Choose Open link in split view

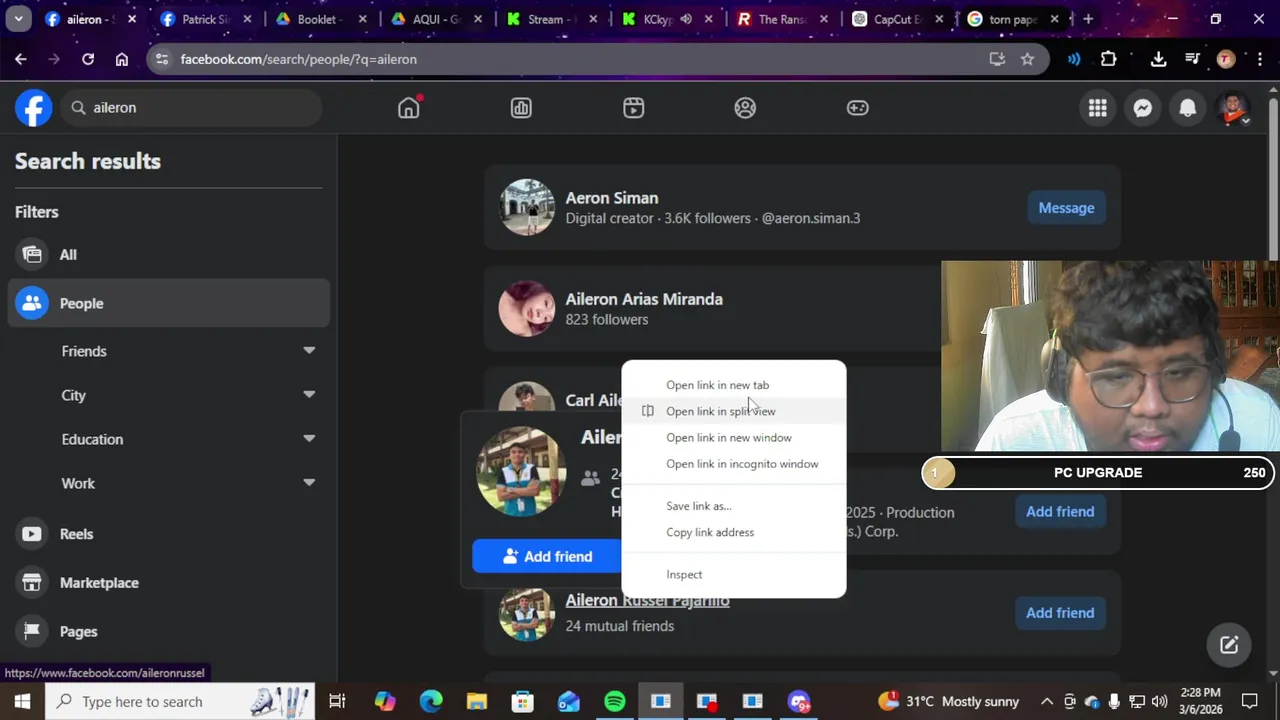click(733, 411)
